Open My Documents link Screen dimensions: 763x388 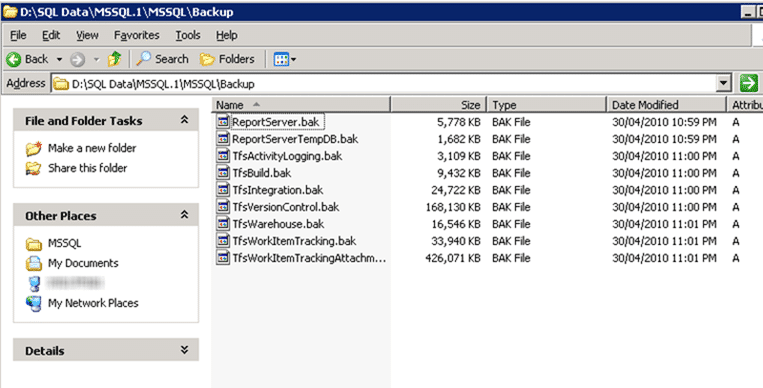[x=83, y=263]
